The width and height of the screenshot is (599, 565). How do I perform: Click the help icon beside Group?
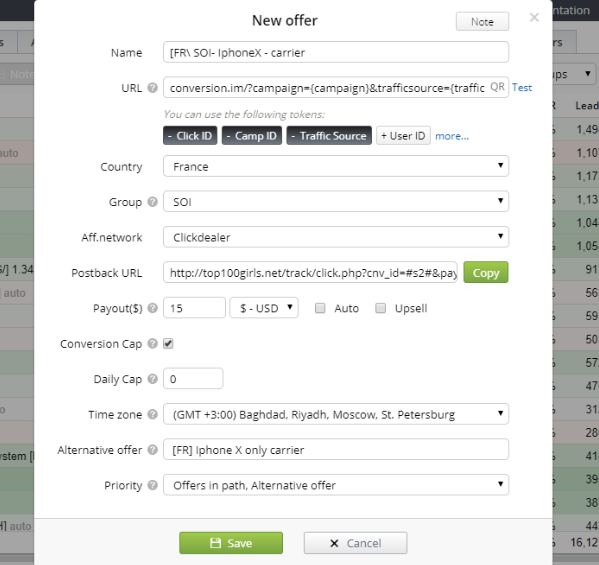pyautogui.click(x=152, y=202)
